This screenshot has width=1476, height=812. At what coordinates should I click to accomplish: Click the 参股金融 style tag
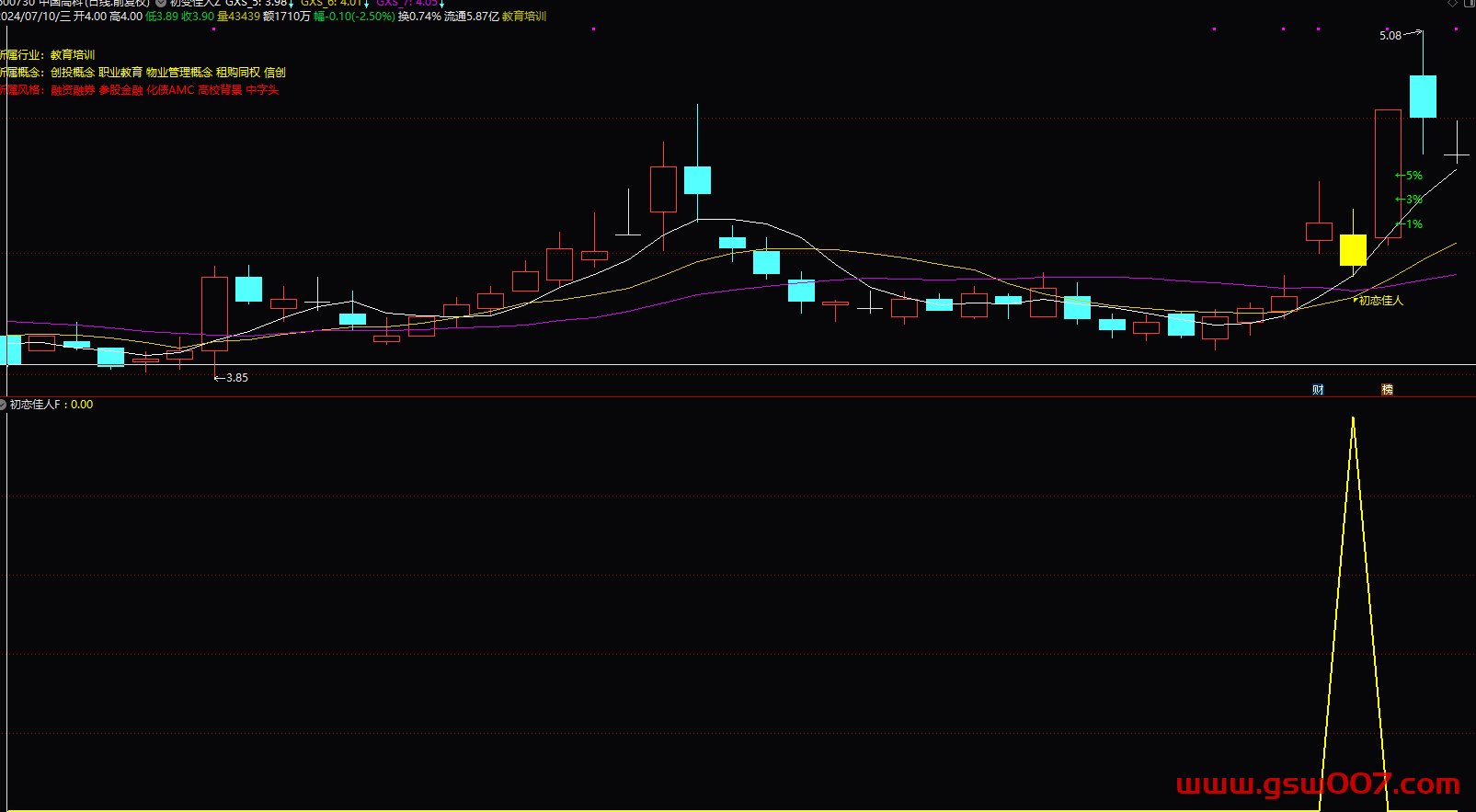click(x=120, y=90)
